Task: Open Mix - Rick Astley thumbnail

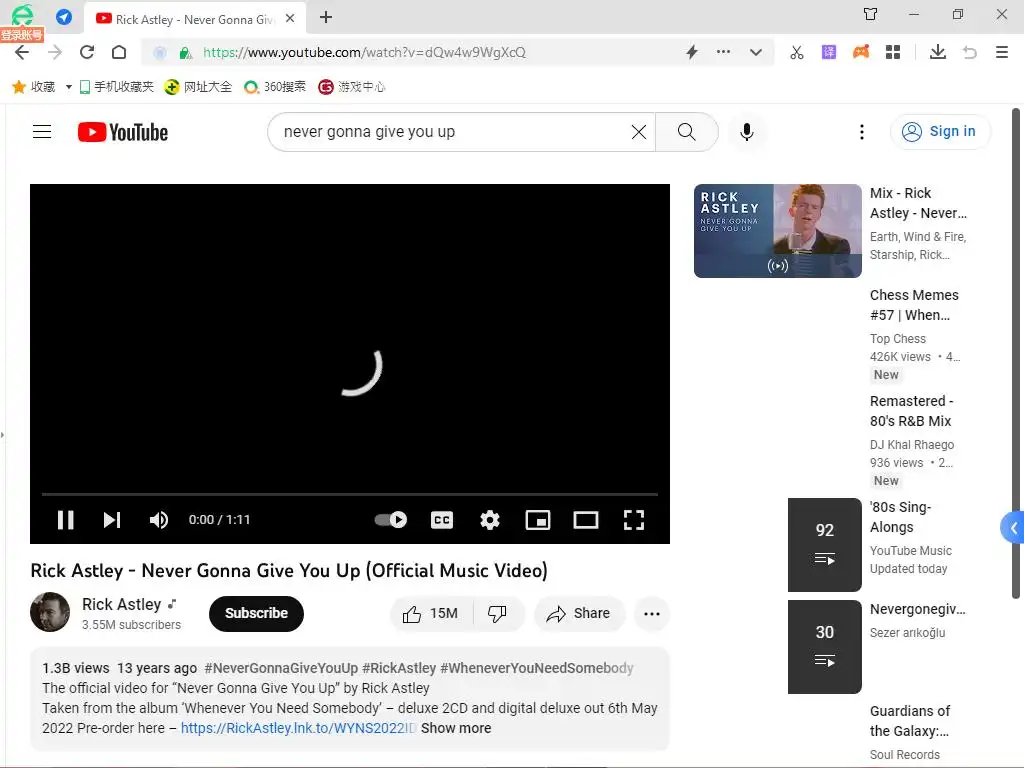Action: (778, 231)
